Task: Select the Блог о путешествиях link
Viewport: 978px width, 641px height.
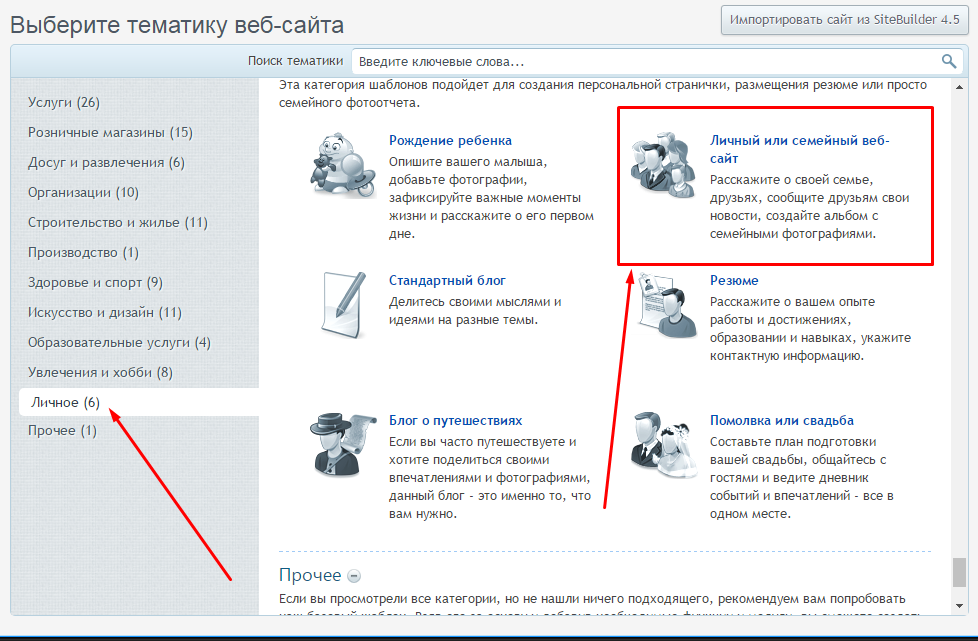Action: 455,421
